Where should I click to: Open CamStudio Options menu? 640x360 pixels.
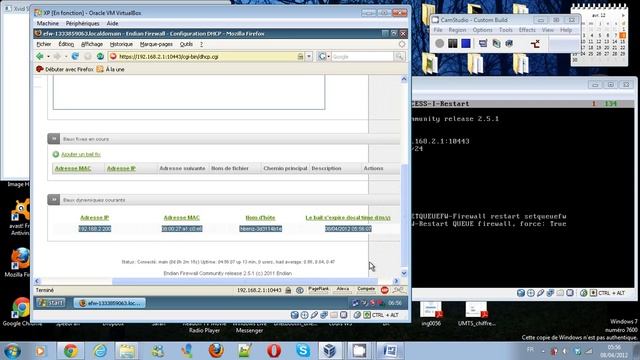(x=482, y=30)
